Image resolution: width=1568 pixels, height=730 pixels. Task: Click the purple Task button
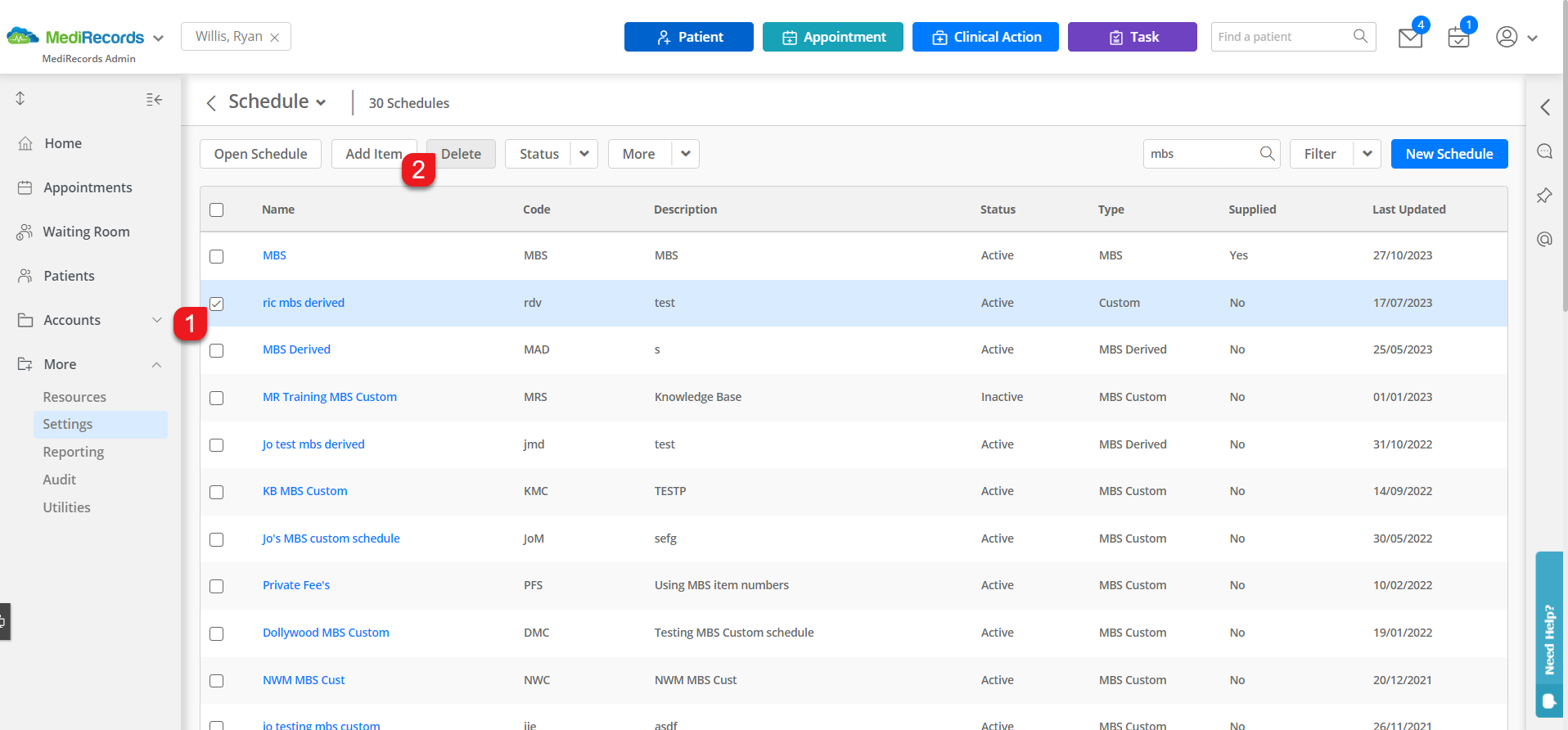[1133, 37]
